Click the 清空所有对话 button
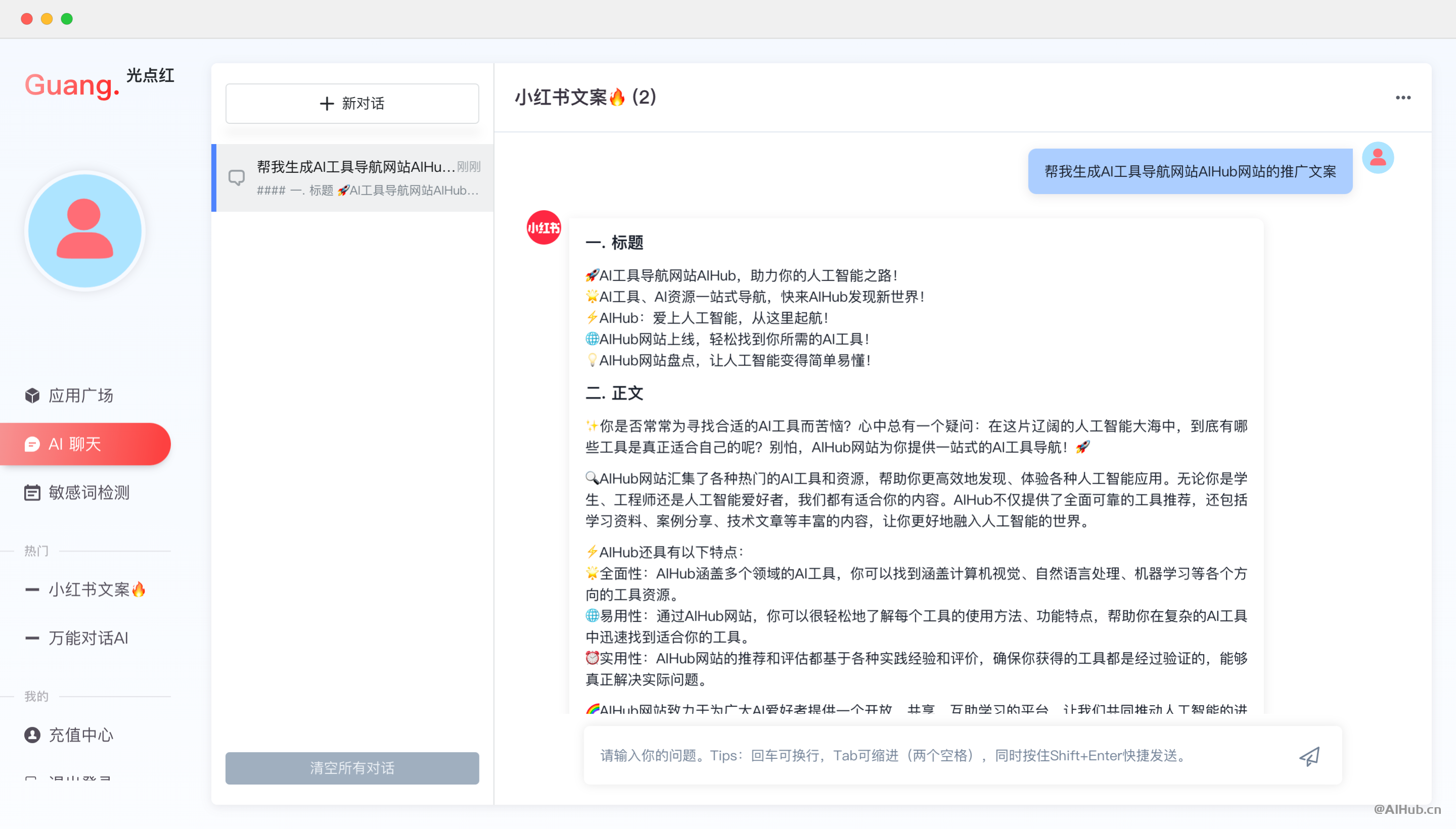Image resolution: width=1456 pixels, height=829 pixels. [x=351, y=768]
